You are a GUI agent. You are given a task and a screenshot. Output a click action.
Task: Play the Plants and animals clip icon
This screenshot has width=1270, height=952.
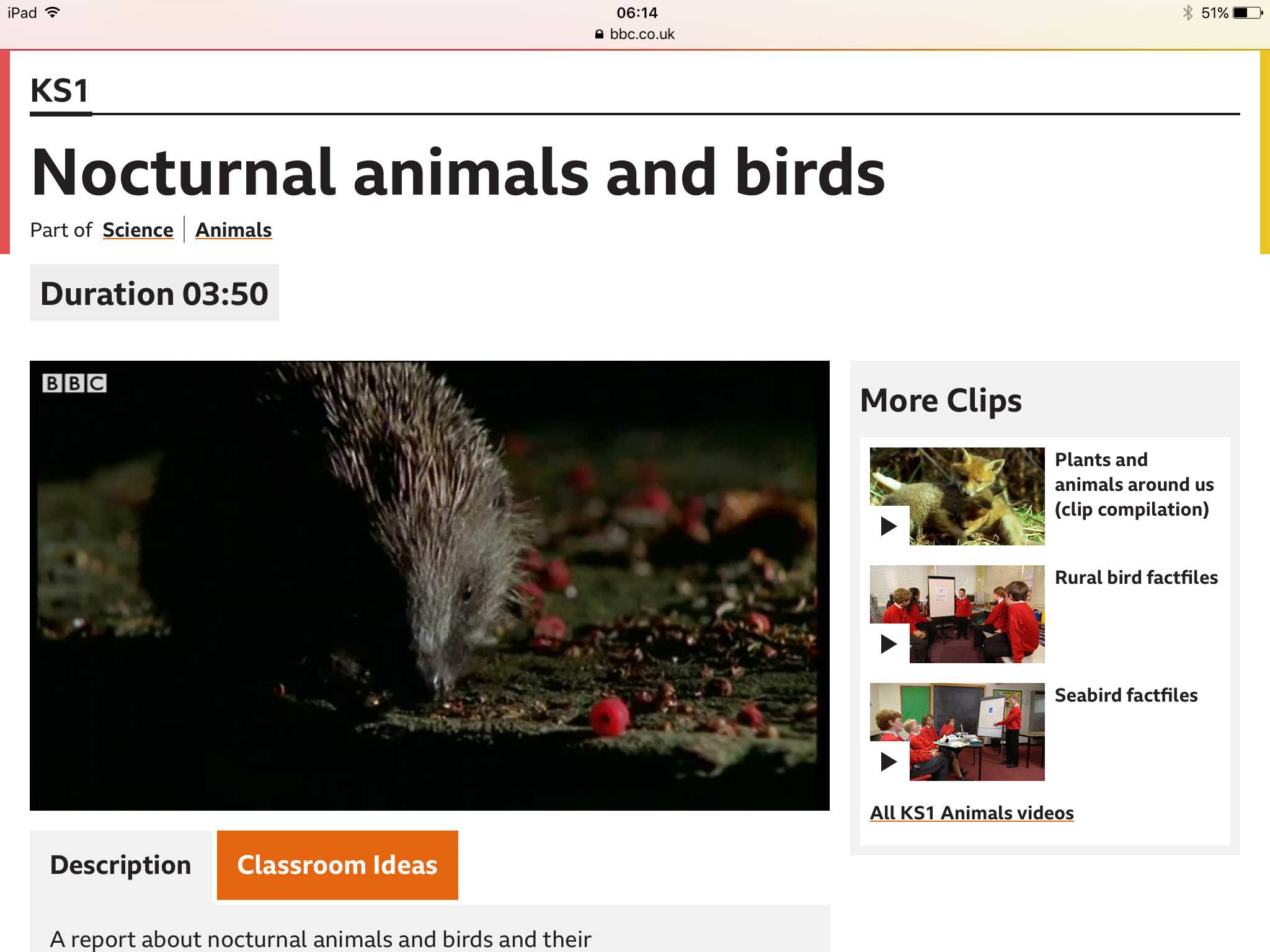(889, 526)
